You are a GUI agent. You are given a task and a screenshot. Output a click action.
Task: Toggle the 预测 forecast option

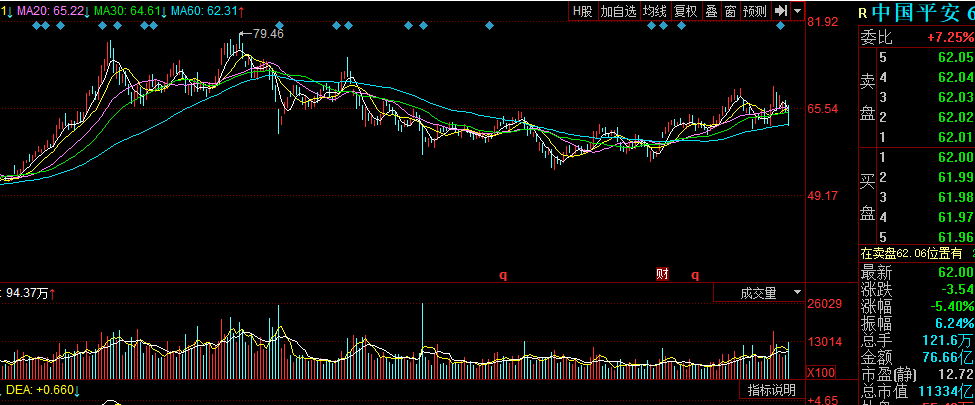coord(754,11)
